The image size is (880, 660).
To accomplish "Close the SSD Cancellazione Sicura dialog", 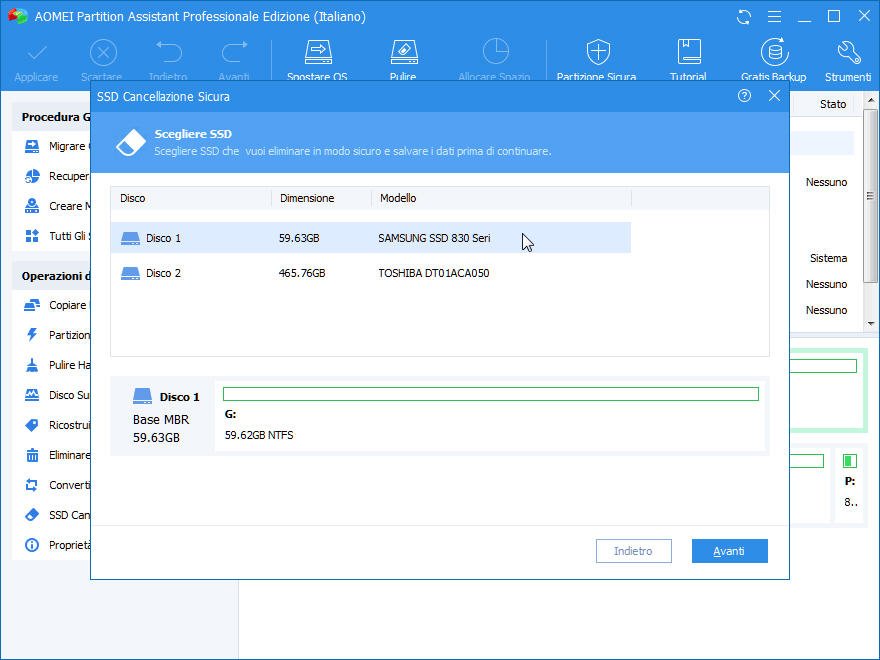I will click(774, 96).
